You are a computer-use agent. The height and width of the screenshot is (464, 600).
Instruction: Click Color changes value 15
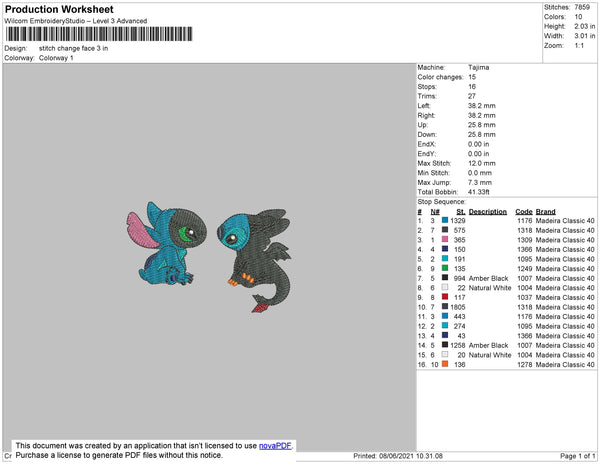click(x=472, y=77)
